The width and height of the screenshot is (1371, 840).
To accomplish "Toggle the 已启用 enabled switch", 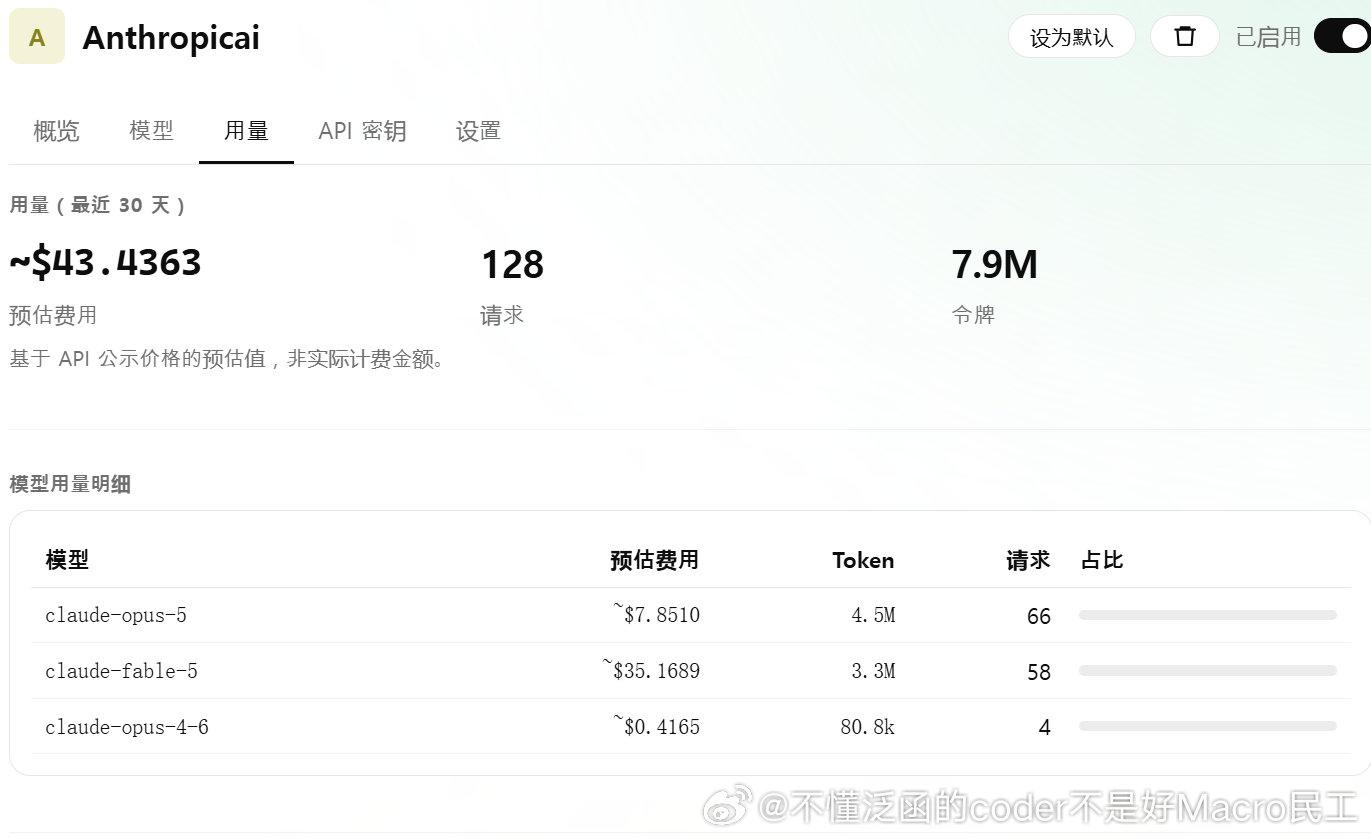I will (1343, 36).
